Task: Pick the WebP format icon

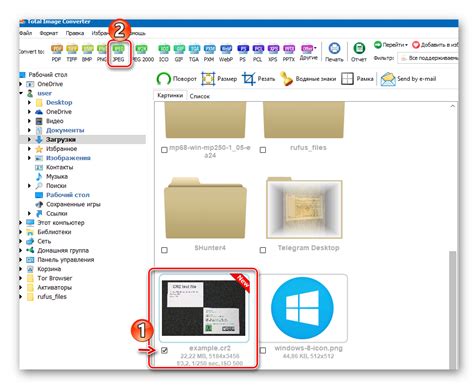Action: tap(226, 53)
